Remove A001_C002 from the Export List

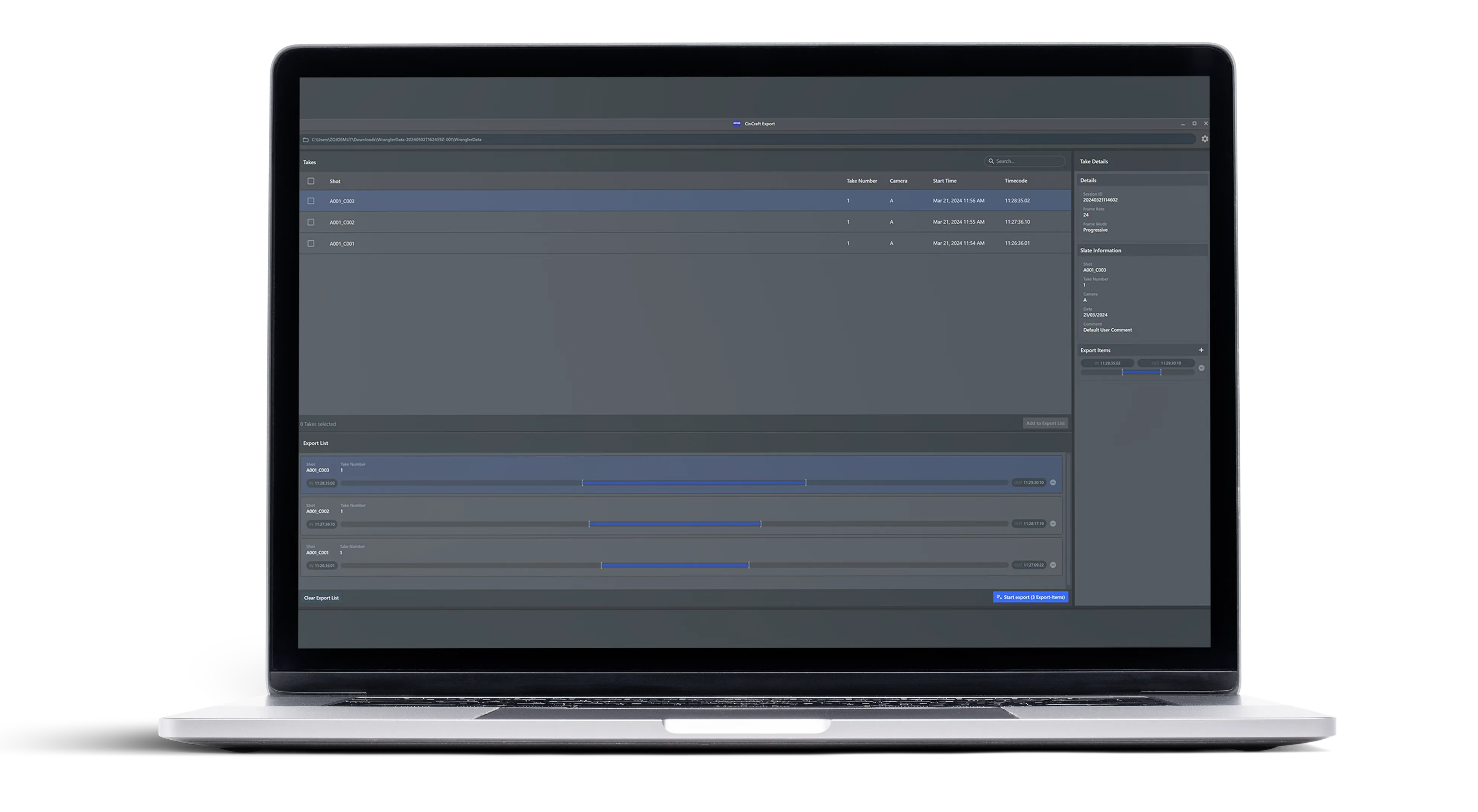[x=1053, y=524]
